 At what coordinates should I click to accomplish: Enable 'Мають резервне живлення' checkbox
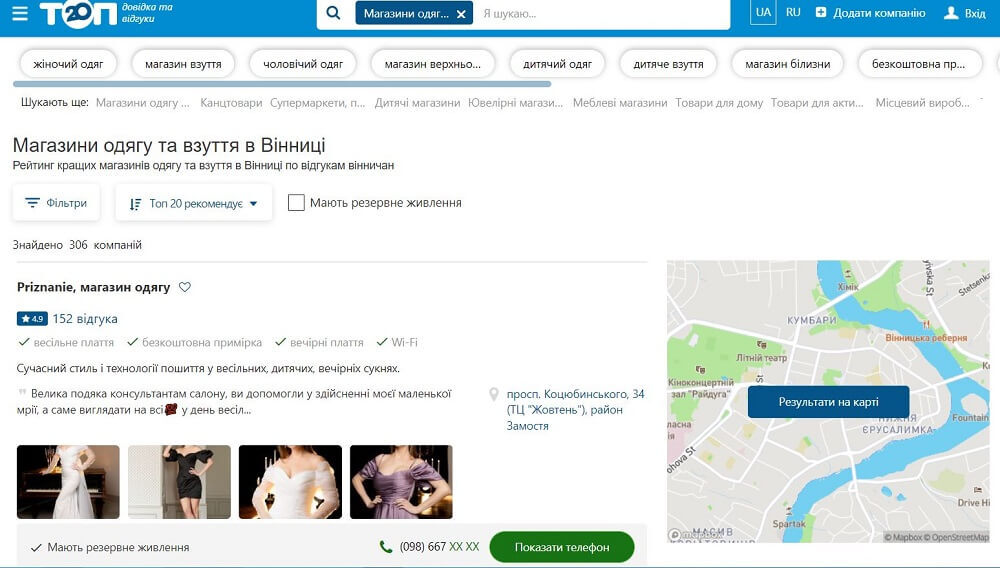coord(296,203)
